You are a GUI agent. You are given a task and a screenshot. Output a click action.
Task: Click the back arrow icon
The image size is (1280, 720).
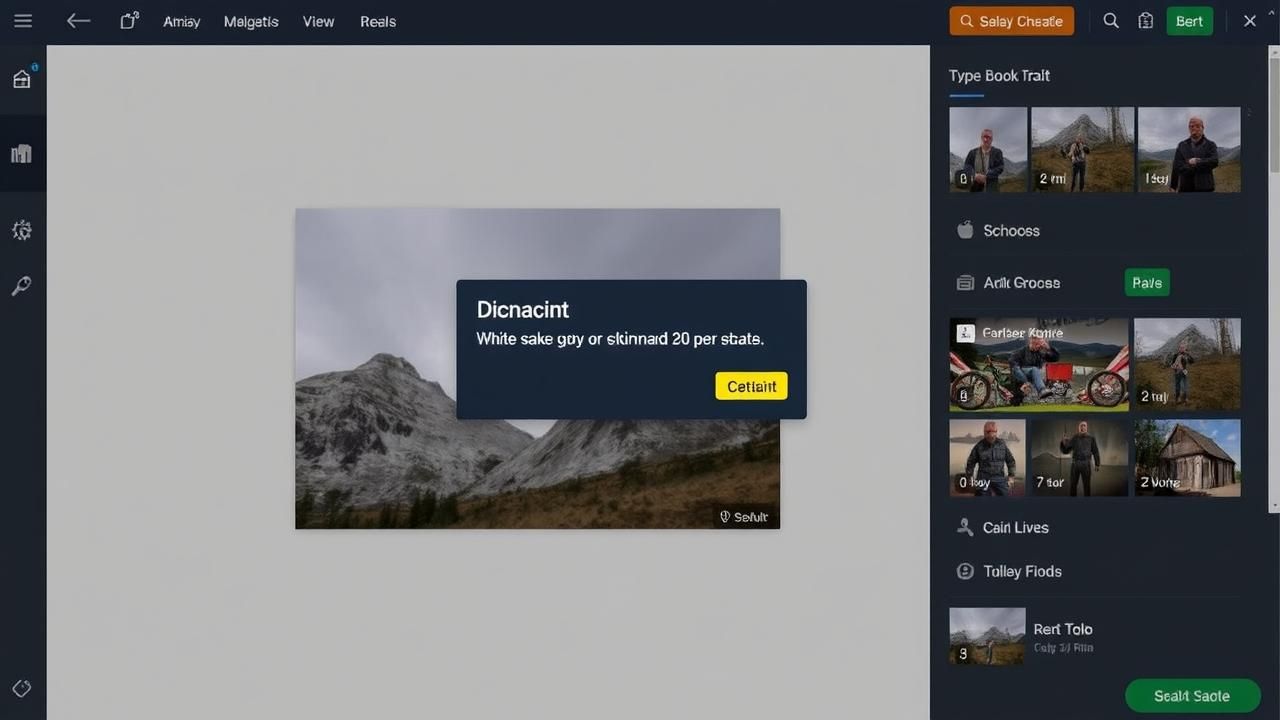78,21
